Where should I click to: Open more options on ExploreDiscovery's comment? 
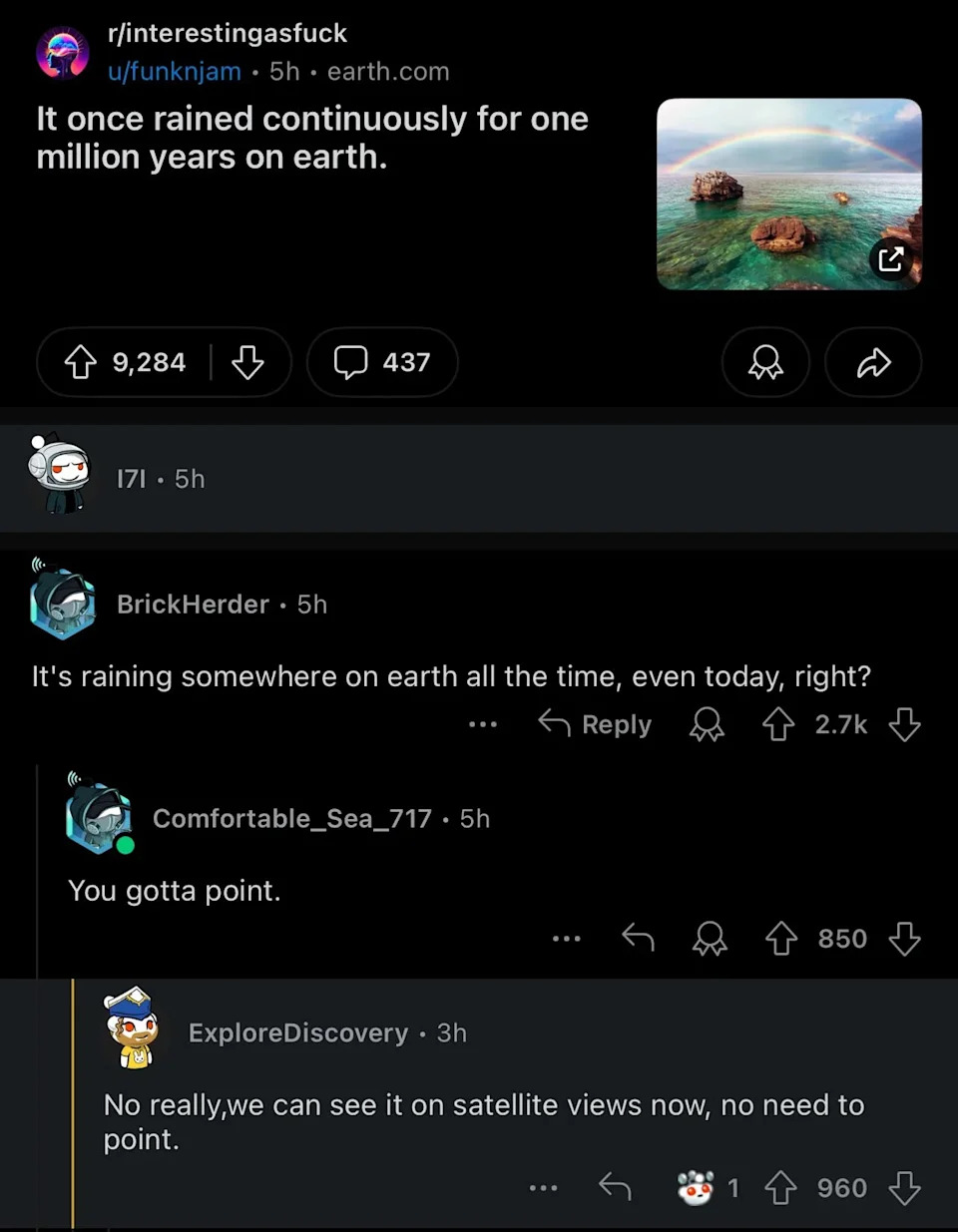coord(544,1188)
